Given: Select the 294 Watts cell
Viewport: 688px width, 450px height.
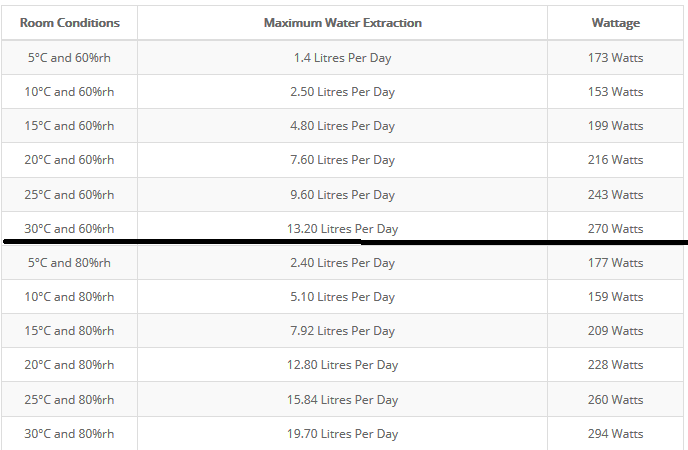Looking at the screenshot, I should tap(615, 433).
